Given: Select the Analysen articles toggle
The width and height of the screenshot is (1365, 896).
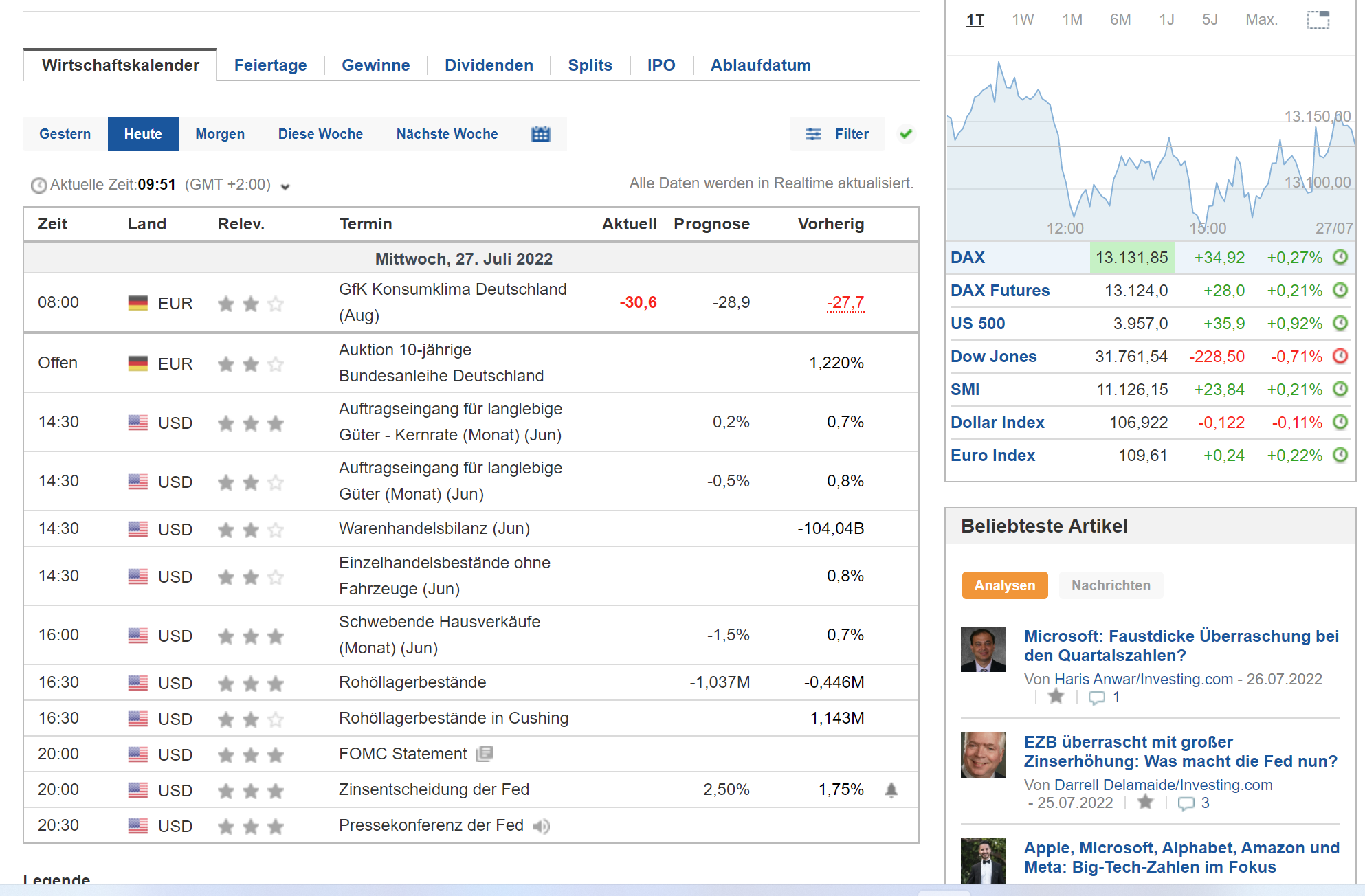Looking at the screenshot, I should 1004,585.
